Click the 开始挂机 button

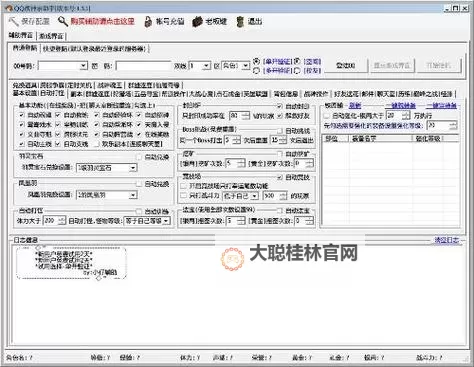438,66
